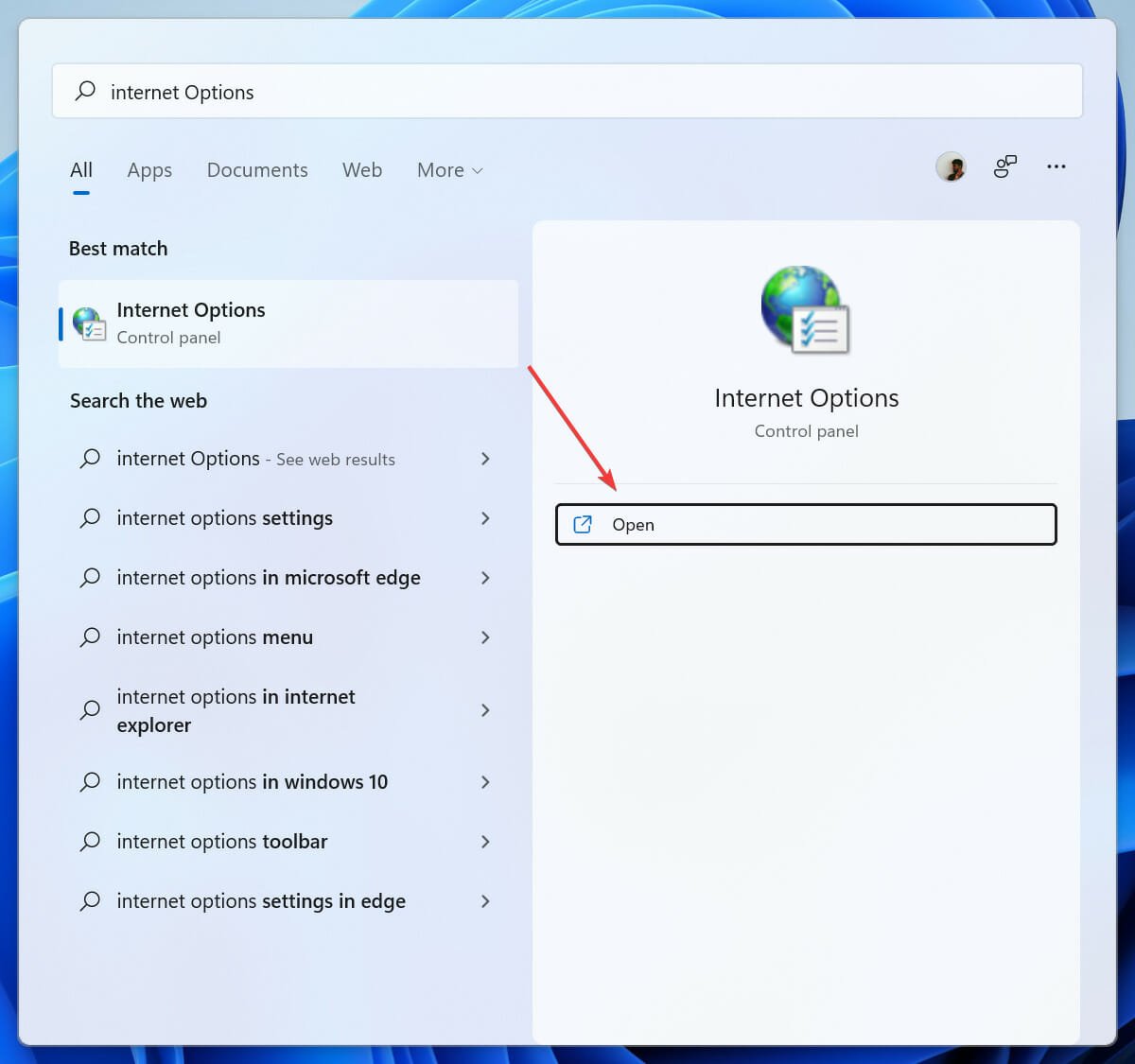Select Internet Options Control panel best match

pyautogui.click(x=288, y=323)
